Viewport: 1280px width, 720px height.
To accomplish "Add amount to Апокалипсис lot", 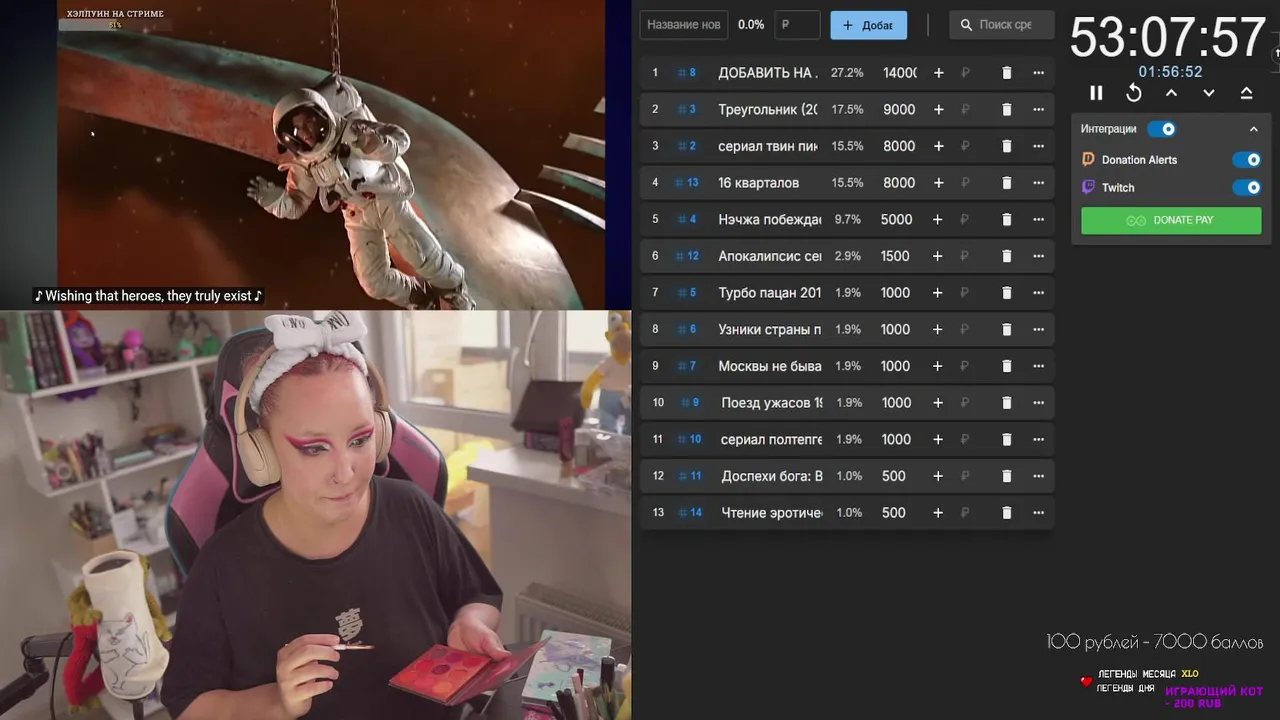I will tap(938, 256).
